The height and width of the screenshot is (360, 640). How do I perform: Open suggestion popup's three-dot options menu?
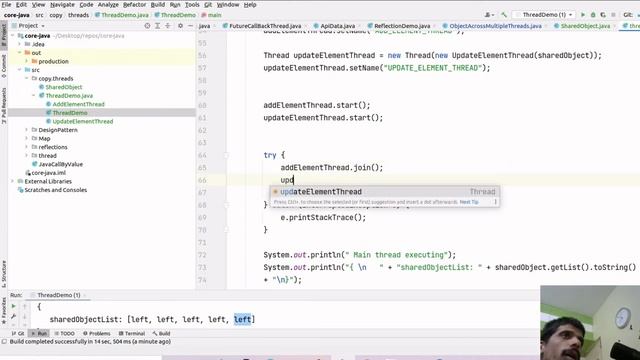click(496, 202)
